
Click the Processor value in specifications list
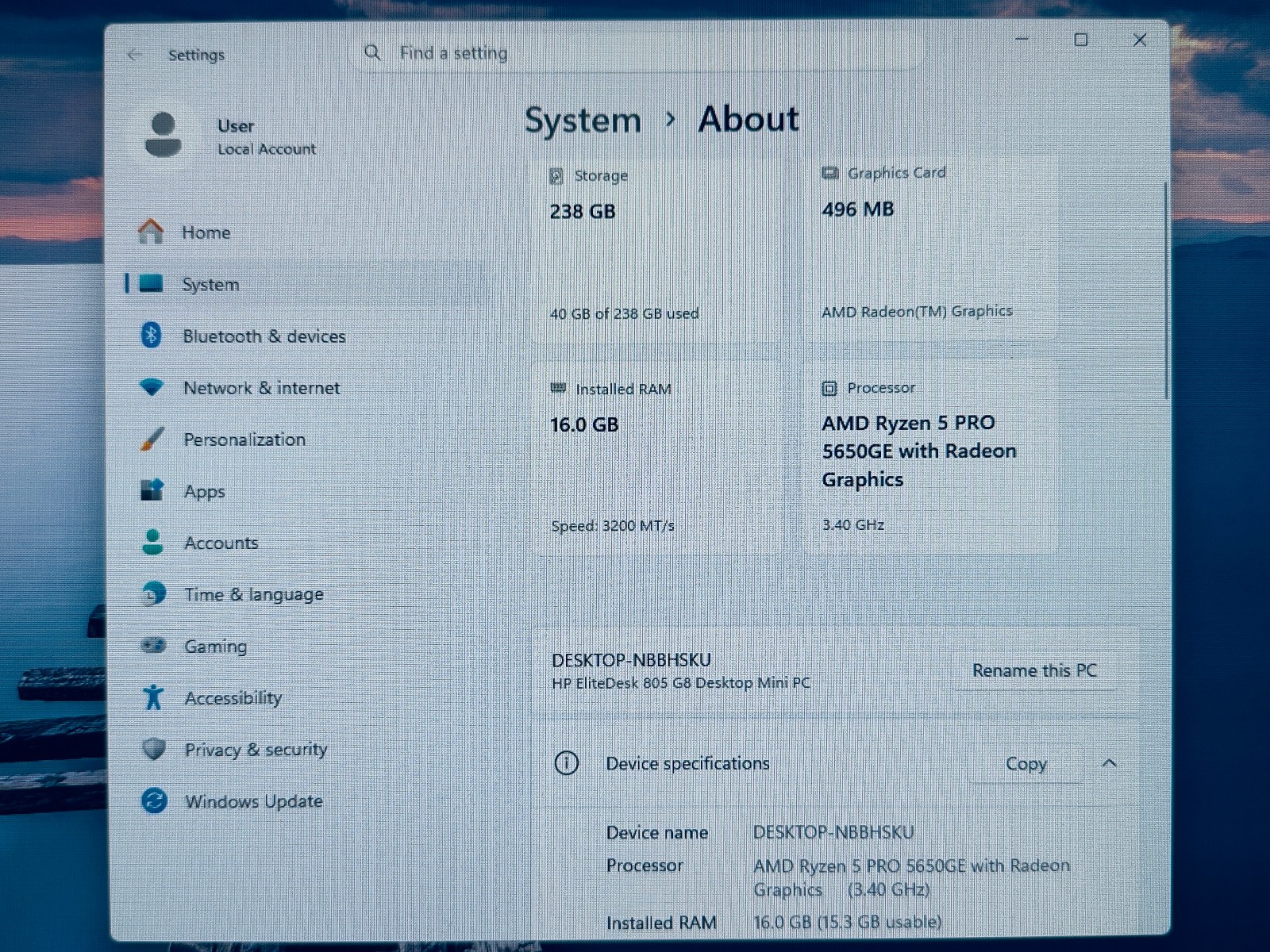[911, 877]
